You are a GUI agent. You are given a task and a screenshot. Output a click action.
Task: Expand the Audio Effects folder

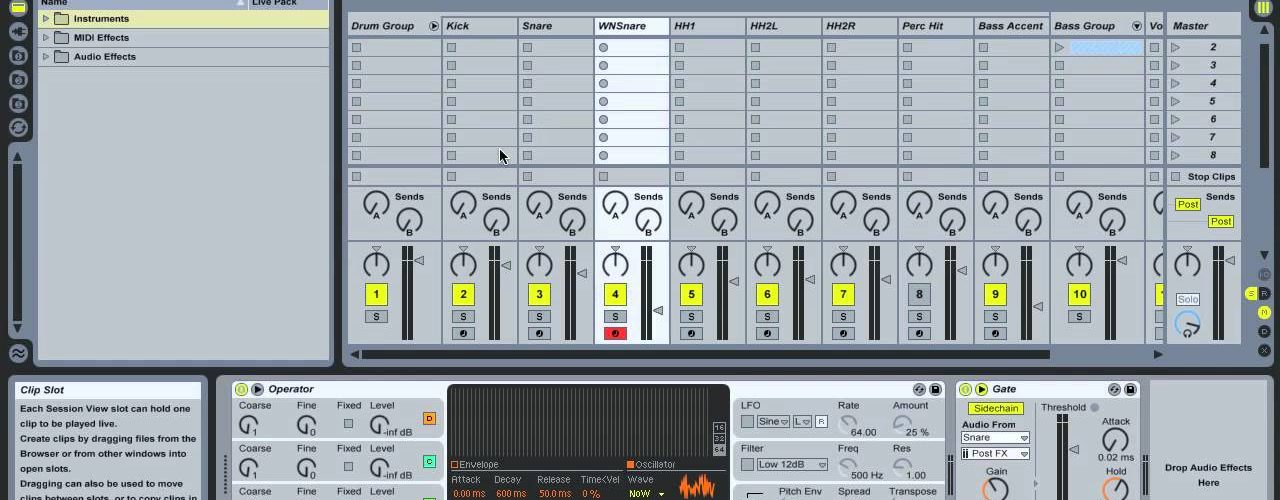(x=45, y=57)
